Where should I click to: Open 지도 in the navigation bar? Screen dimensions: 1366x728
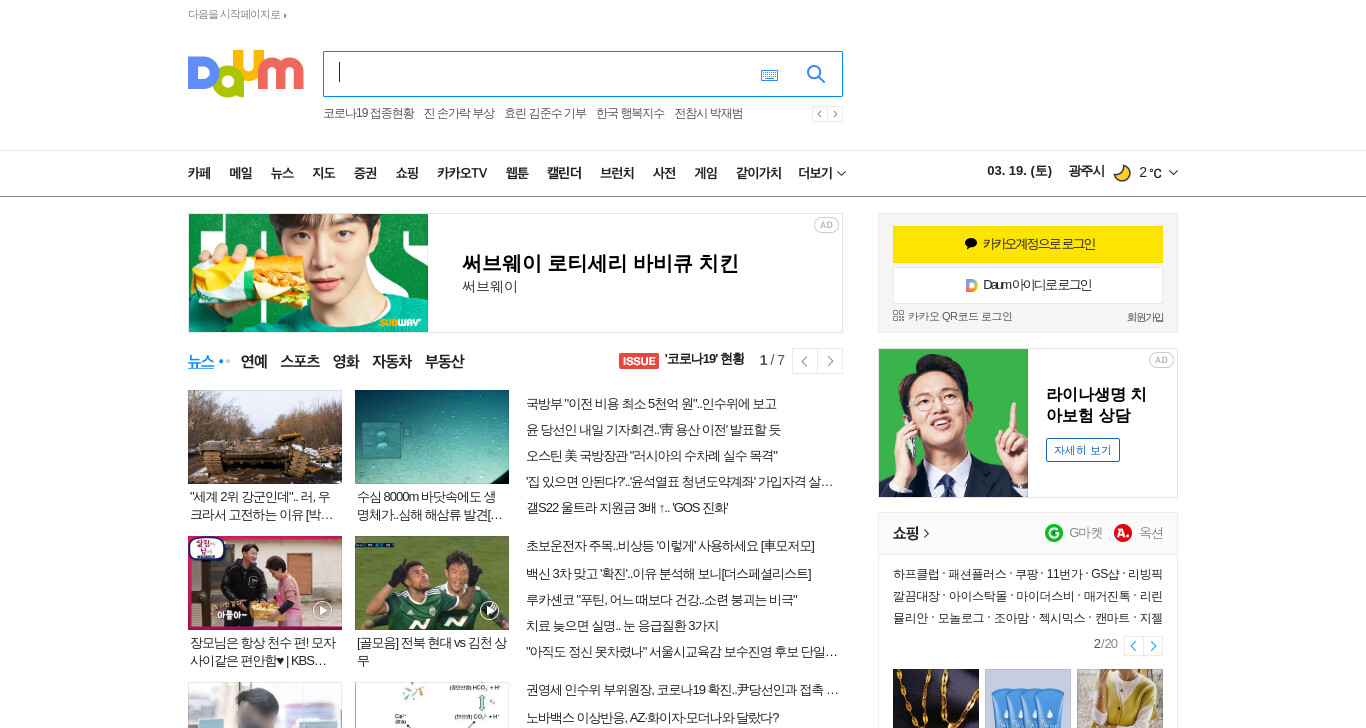[324, 173]
